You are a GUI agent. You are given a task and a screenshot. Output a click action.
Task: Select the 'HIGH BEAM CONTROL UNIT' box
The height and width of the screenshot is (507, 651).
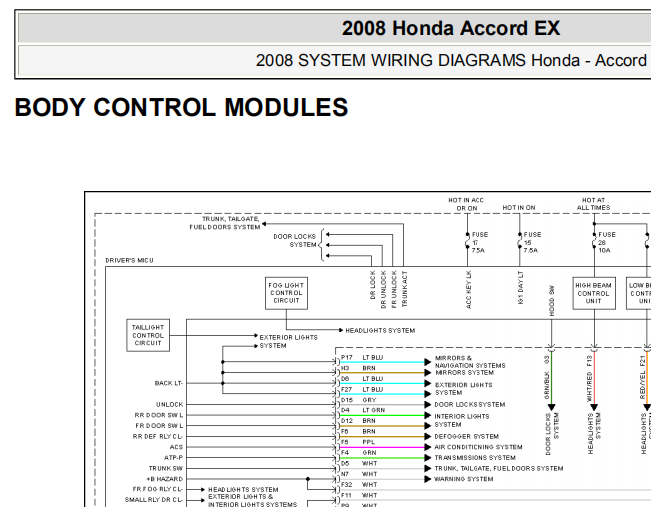(x=594, y=293)
